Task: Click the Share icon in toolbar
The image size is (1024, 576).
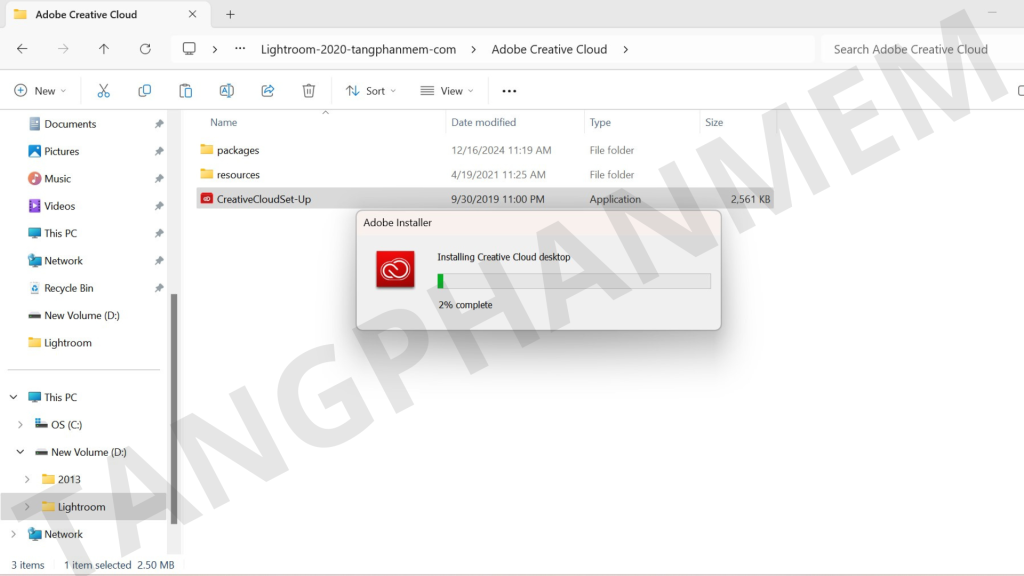Action: point(268,91)
